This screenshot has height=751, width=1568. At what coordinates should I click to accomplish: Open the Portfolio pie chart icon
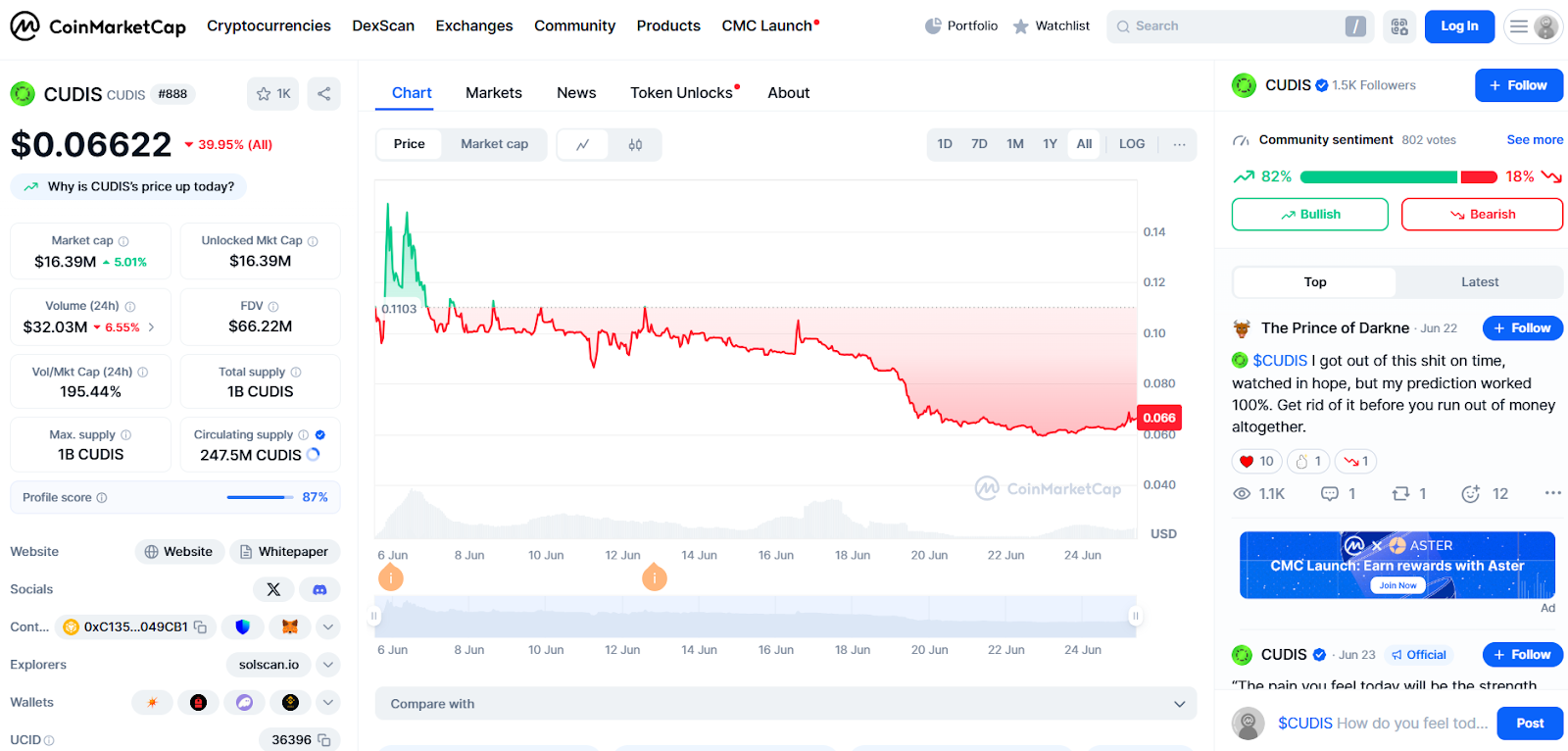(x=933, y=26)
